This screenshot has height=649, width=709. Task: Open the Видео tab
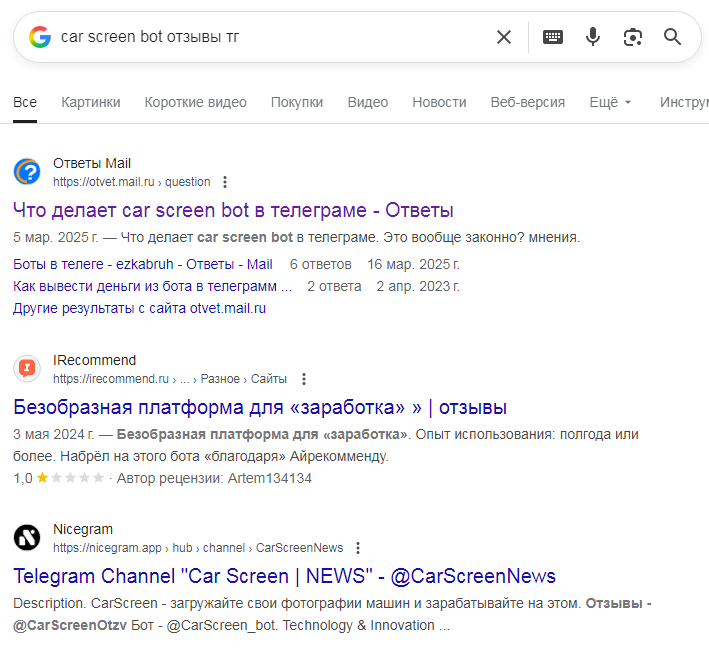coord(368,102)
